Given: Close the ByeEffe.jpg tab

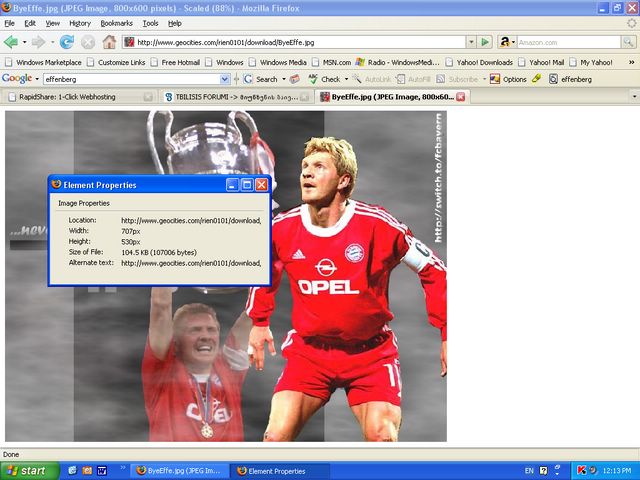Looking at the screenshot, I should (x=460, y=97).
